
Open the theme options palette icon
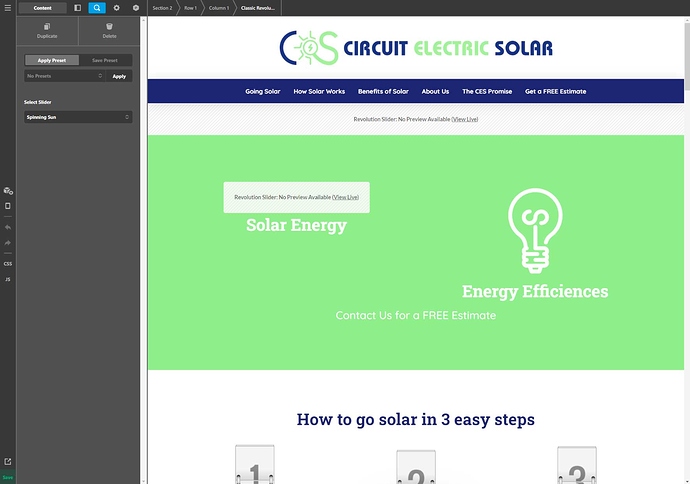click(x=8, y=191)
